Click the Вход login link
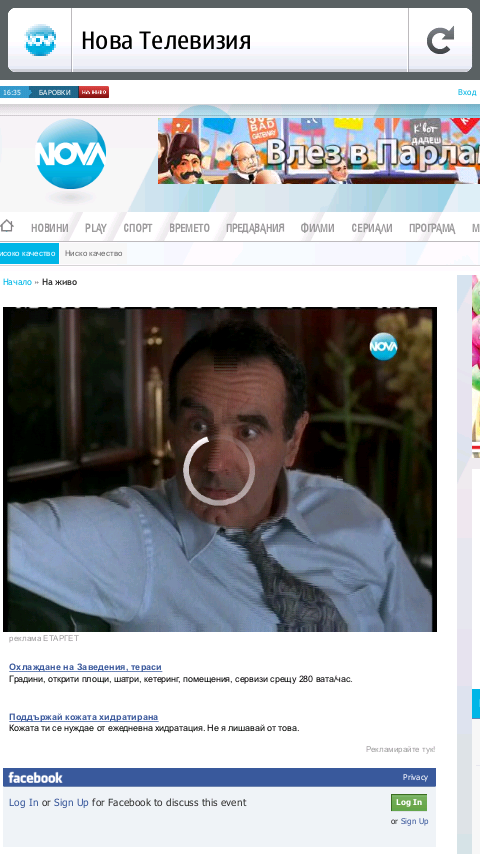Screen dimensions: 480x854 point(467,92)
